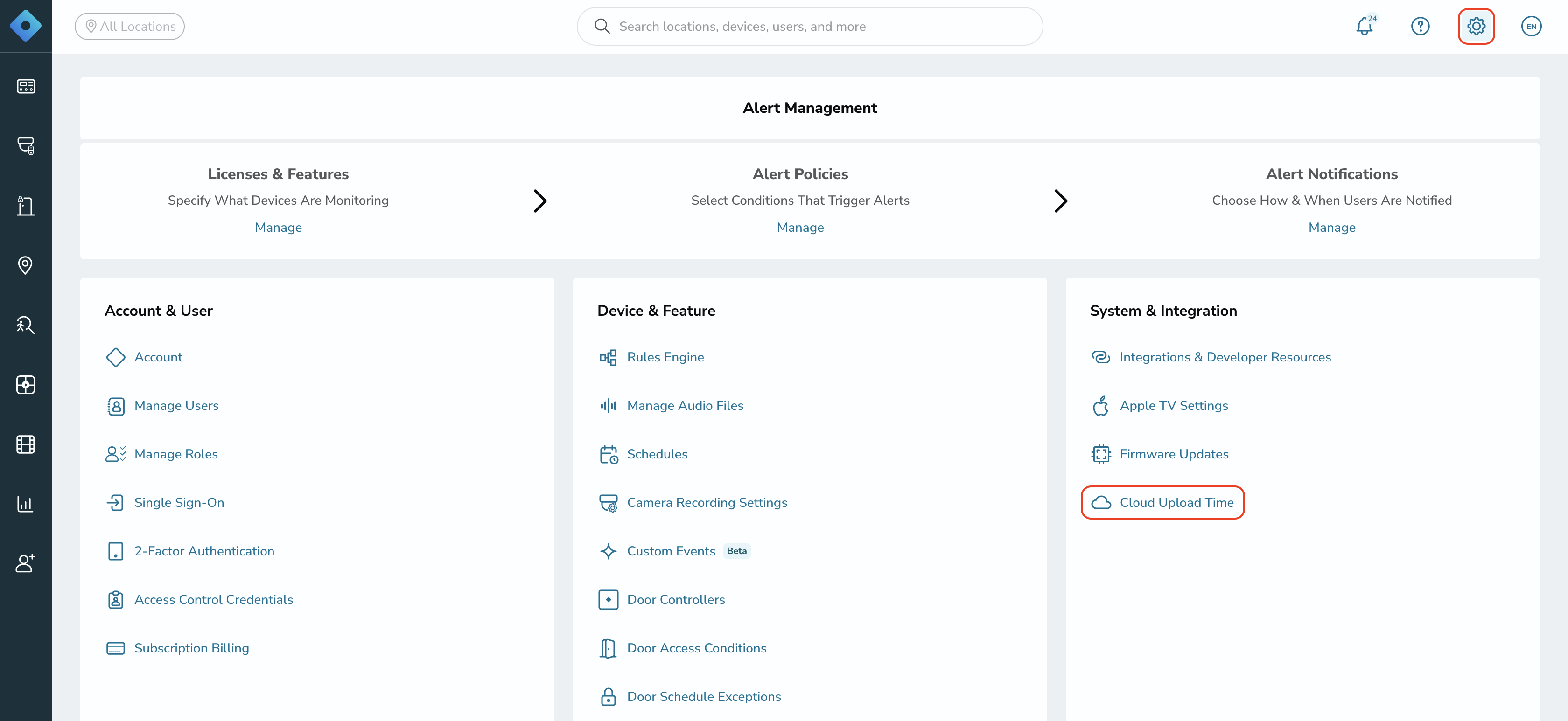
Task: Open the Door Access Conditions link
Action: [x=696, y=648]
